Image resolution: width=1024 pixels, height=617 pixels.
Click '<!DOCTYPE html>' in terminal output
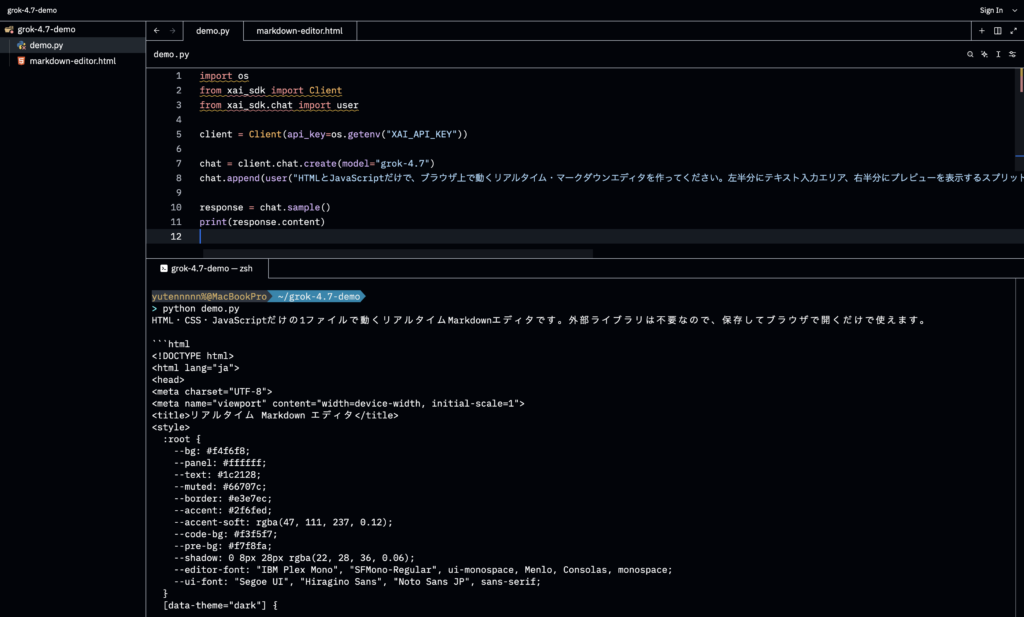193,356
